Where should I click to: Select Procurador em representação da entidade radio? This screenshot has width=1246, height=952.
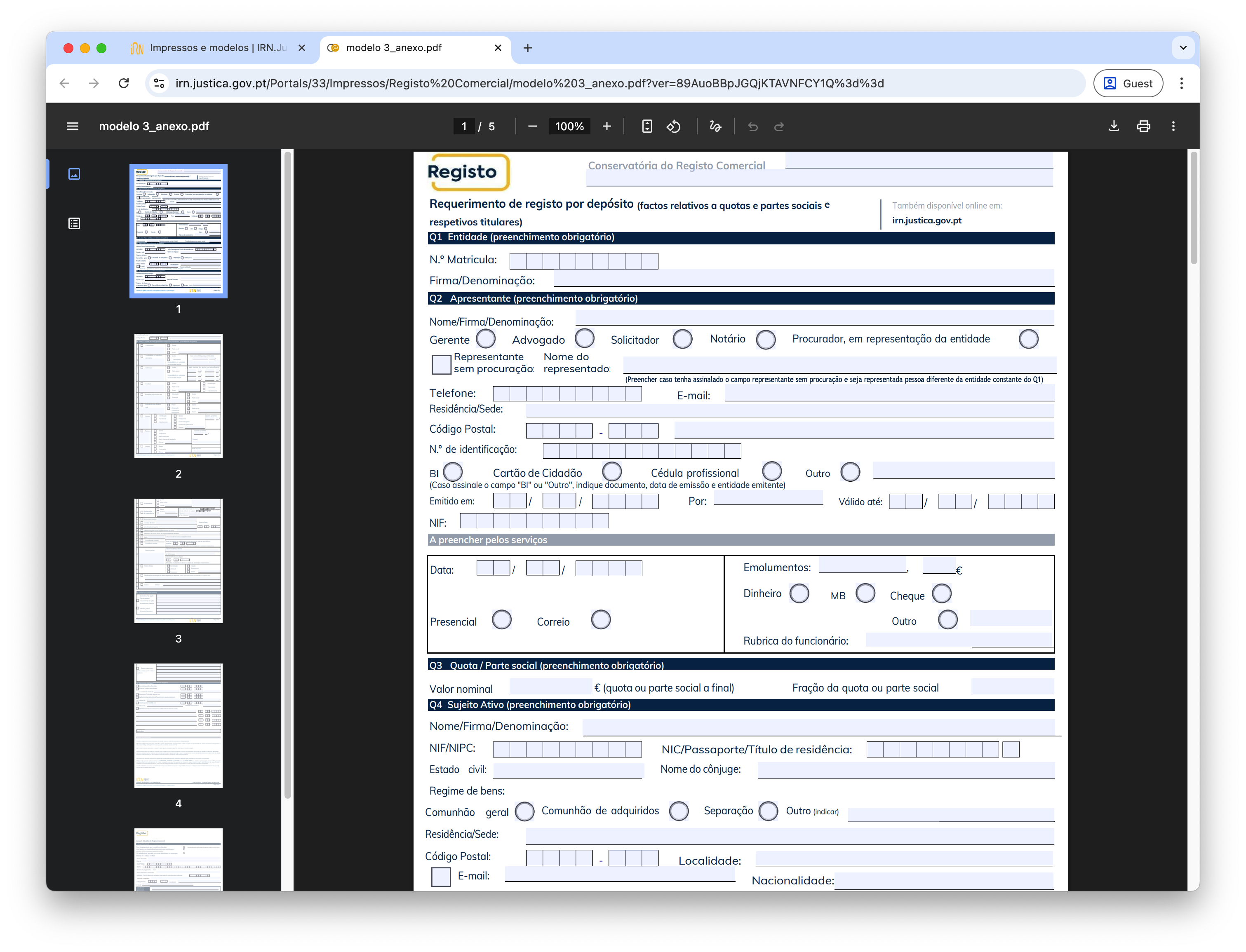pyautogui.click(x=1028, y=339)
